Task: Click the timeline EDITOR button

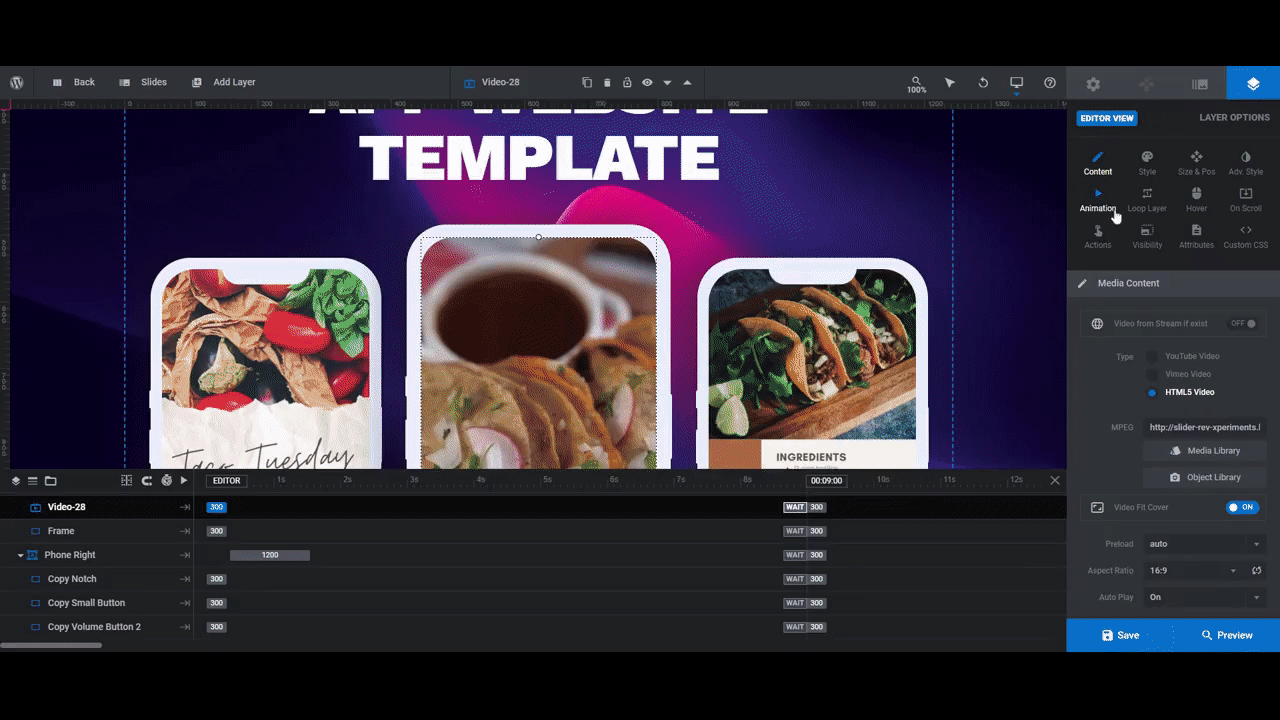Action: tap(227, 481)
